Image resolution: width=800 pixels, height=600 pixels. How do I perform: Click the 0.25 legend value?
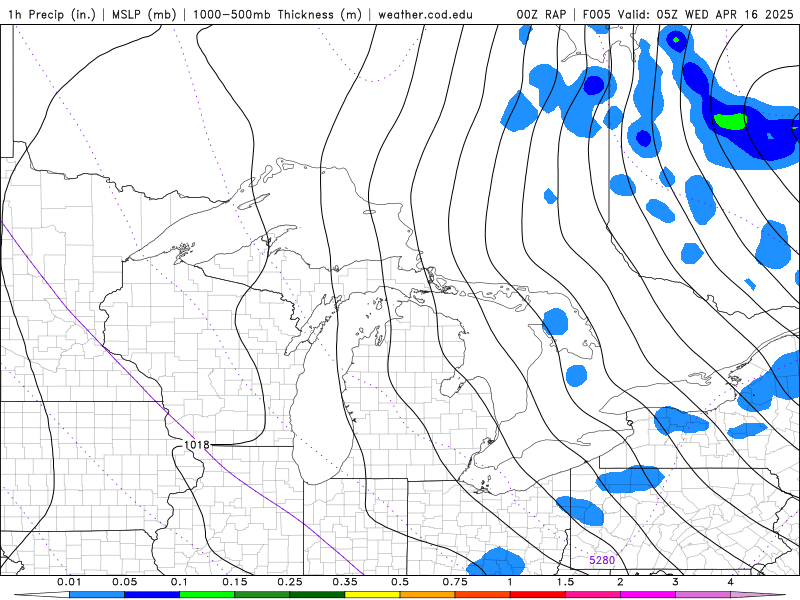coord(290,582)
